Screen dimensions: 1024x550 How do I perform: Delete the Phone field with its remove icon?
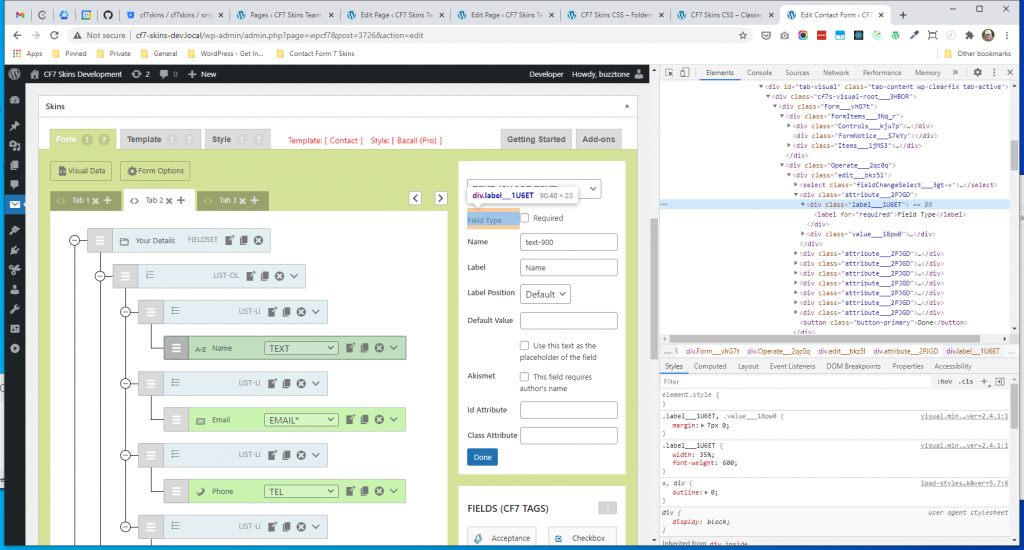point(380,492)
